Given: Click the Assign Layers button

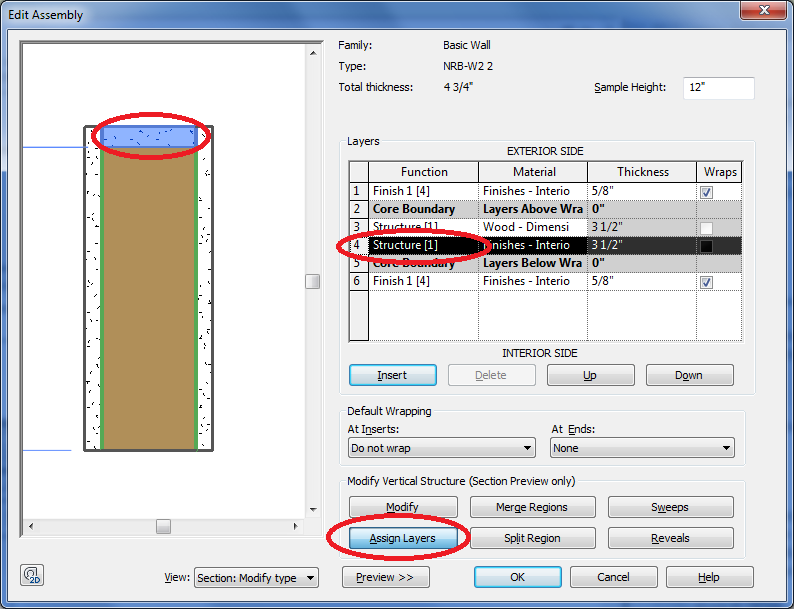Looking at the screenshot, I should (403, 538).
